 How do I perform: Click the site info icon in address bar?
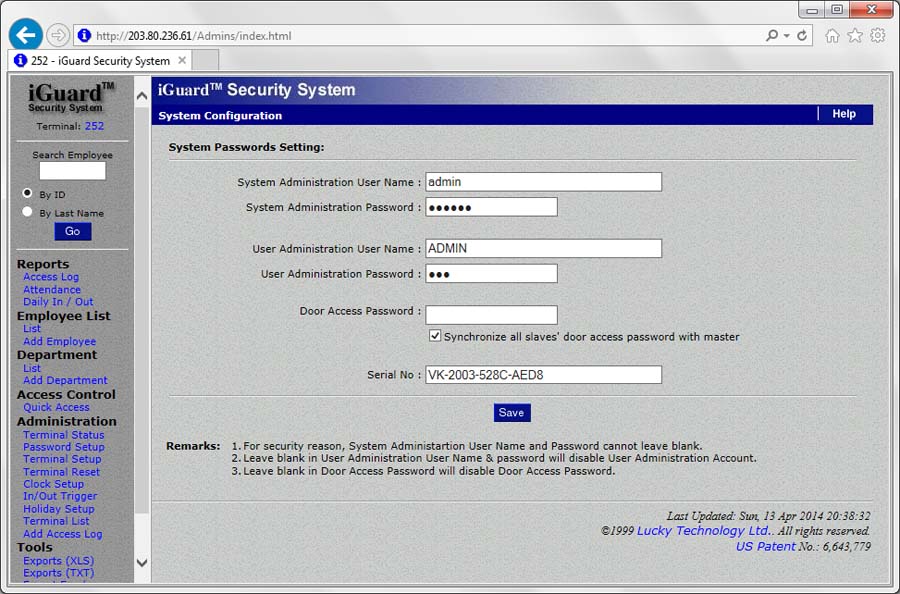coord(84,36)
